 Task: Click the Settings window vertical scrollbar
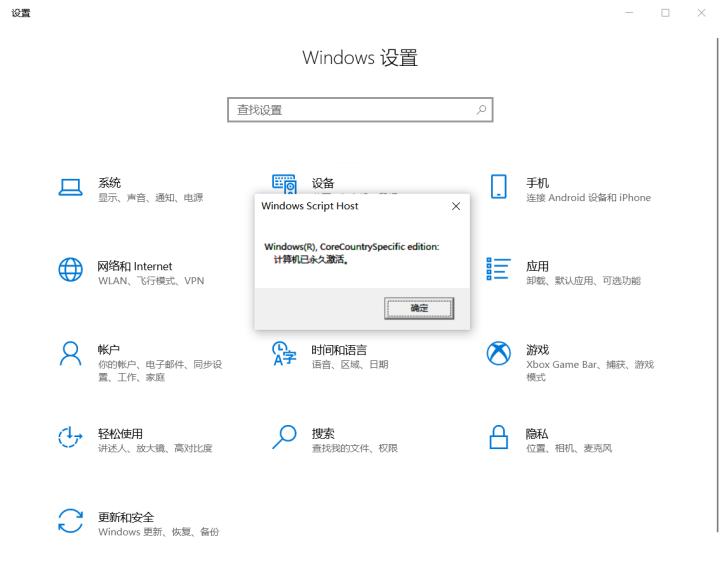coord(717,284)
